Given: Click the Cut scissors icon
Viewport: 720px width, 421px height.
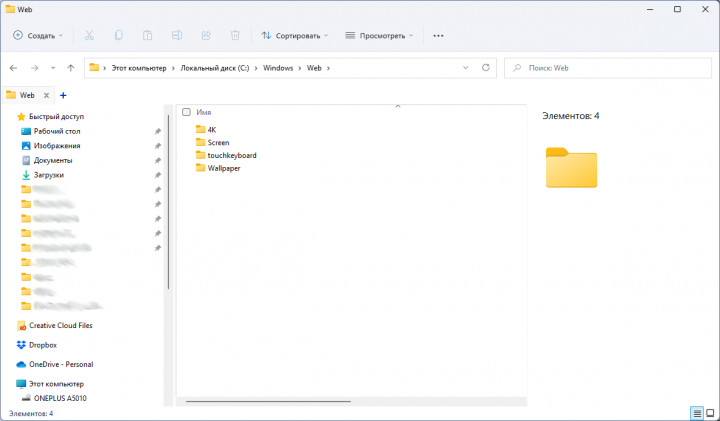Looking at the screenshot, I should (x=89, y=35).
